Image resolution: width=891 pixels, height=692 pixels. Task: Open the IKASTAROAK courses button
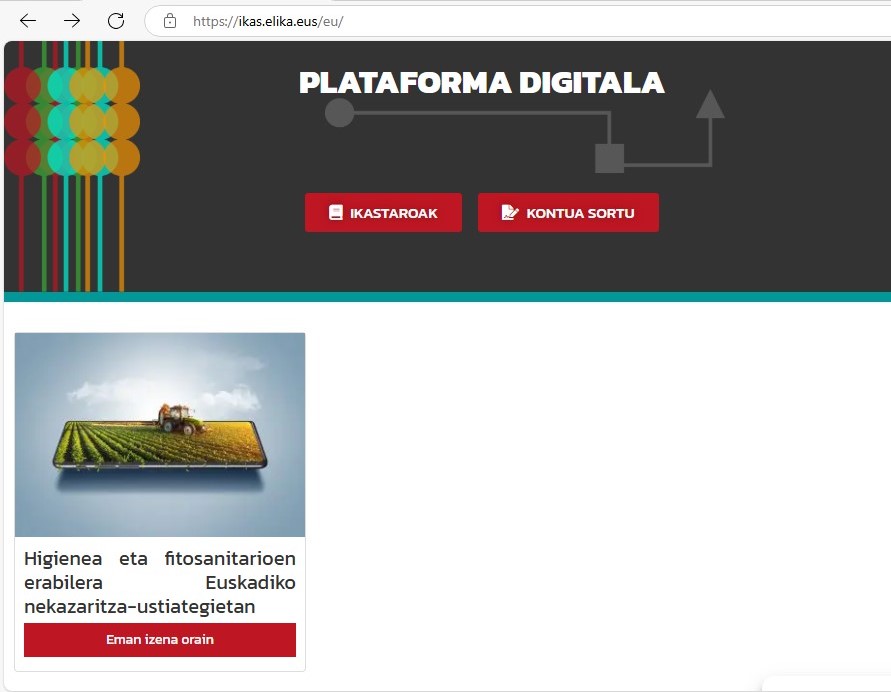coord(383,213)
